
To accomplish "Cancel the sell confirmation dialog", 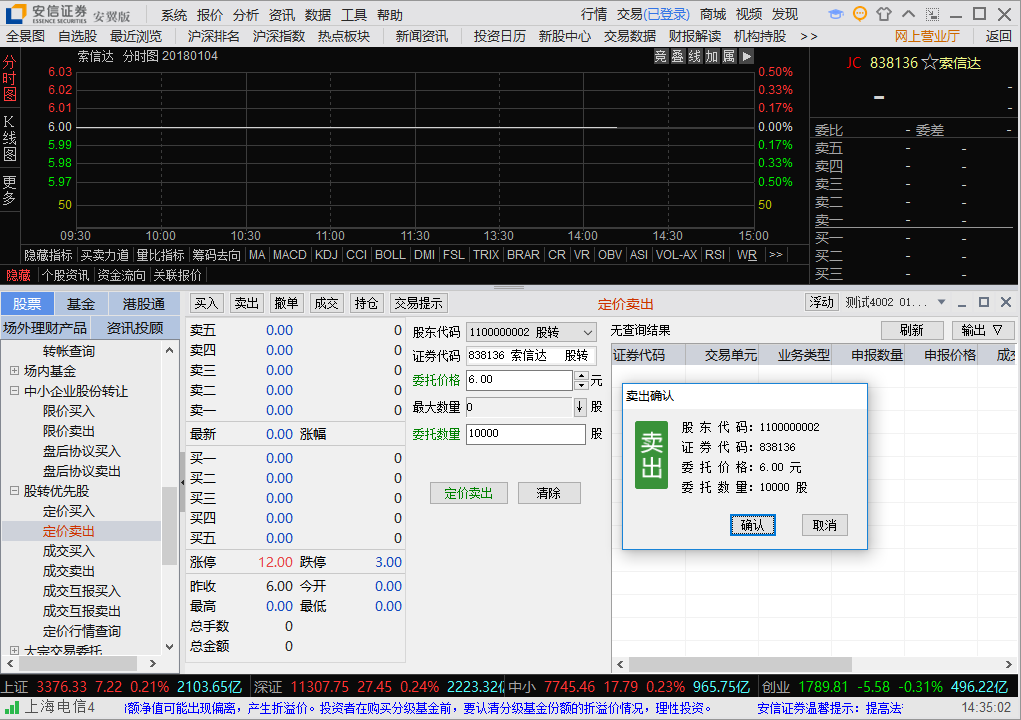I will pyautogui.click(x=824, y=525).
